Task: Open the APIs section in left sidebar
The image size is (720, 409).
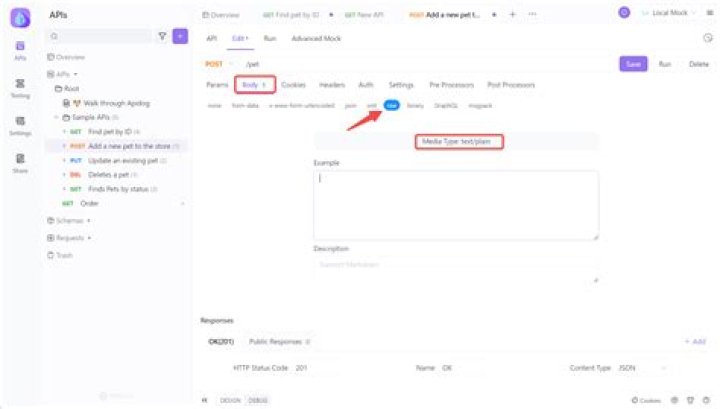Action: 20,50
